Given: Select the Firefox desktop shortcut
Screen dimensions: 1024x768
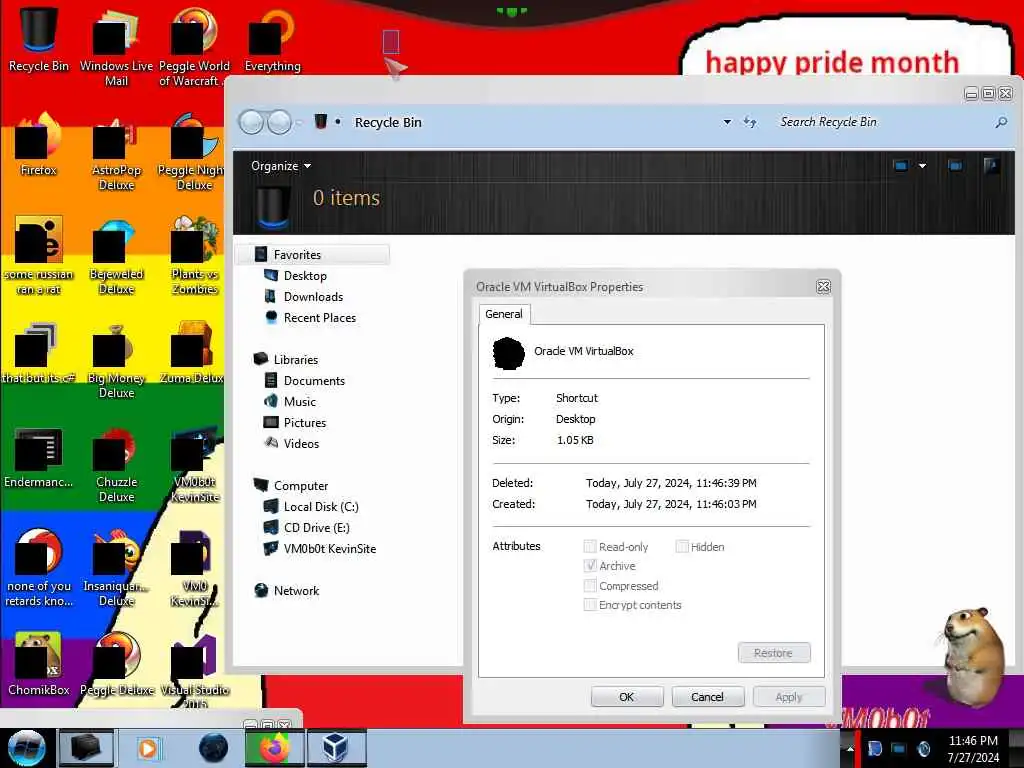Looking at the screenshot, I should 38,144.
